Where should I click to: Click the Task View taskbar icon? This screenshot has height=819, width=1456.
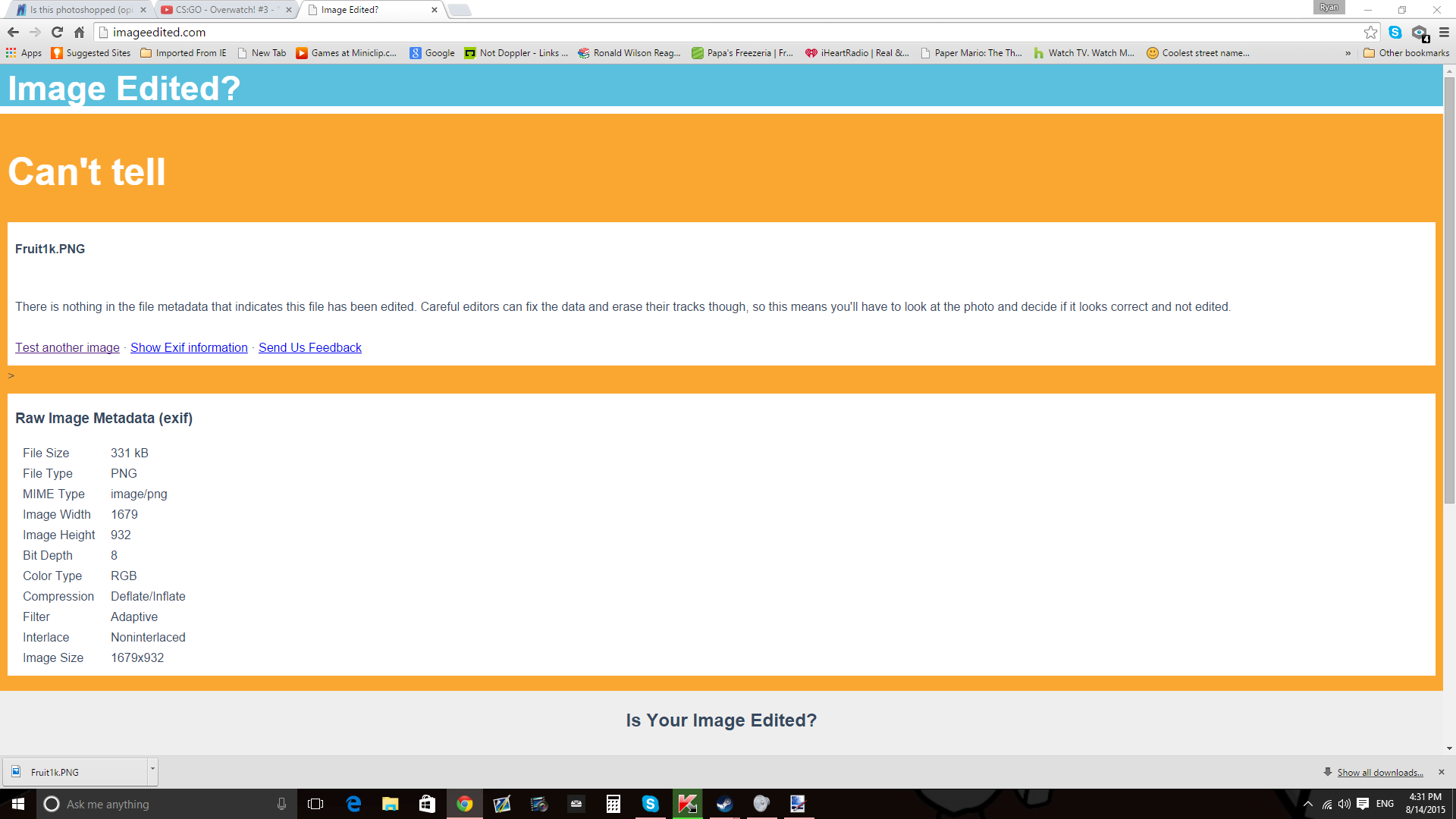pyautogui.click(x=315, y=804)
